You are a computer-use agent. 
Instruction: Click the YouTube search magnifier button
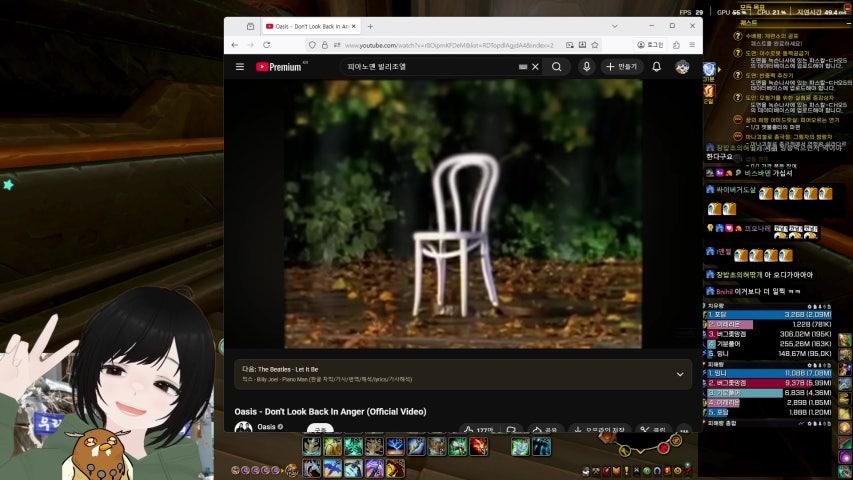click(x=557, y=67)
